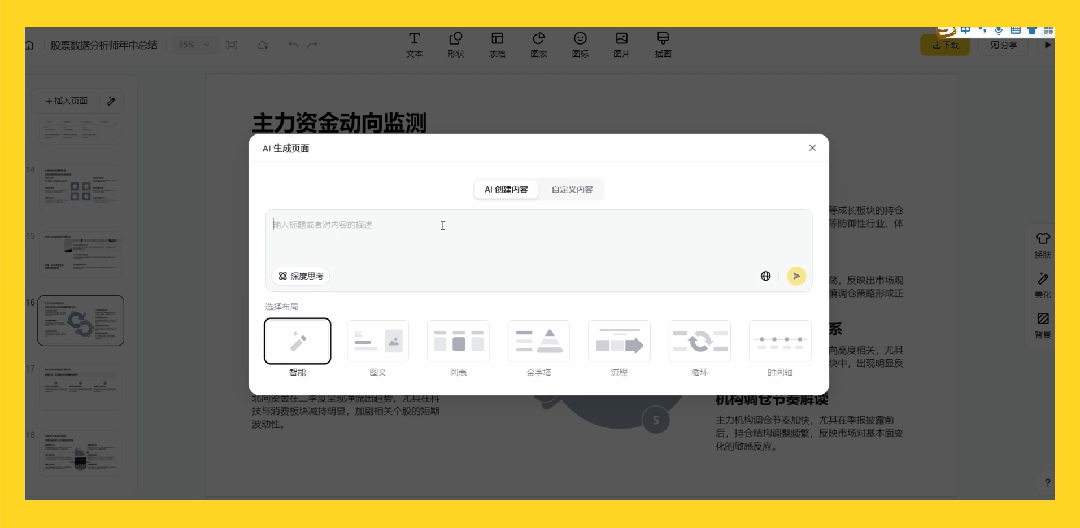Click the yellow send arrow button
This screenshot has width=1080, height=528.
point(796,276)
